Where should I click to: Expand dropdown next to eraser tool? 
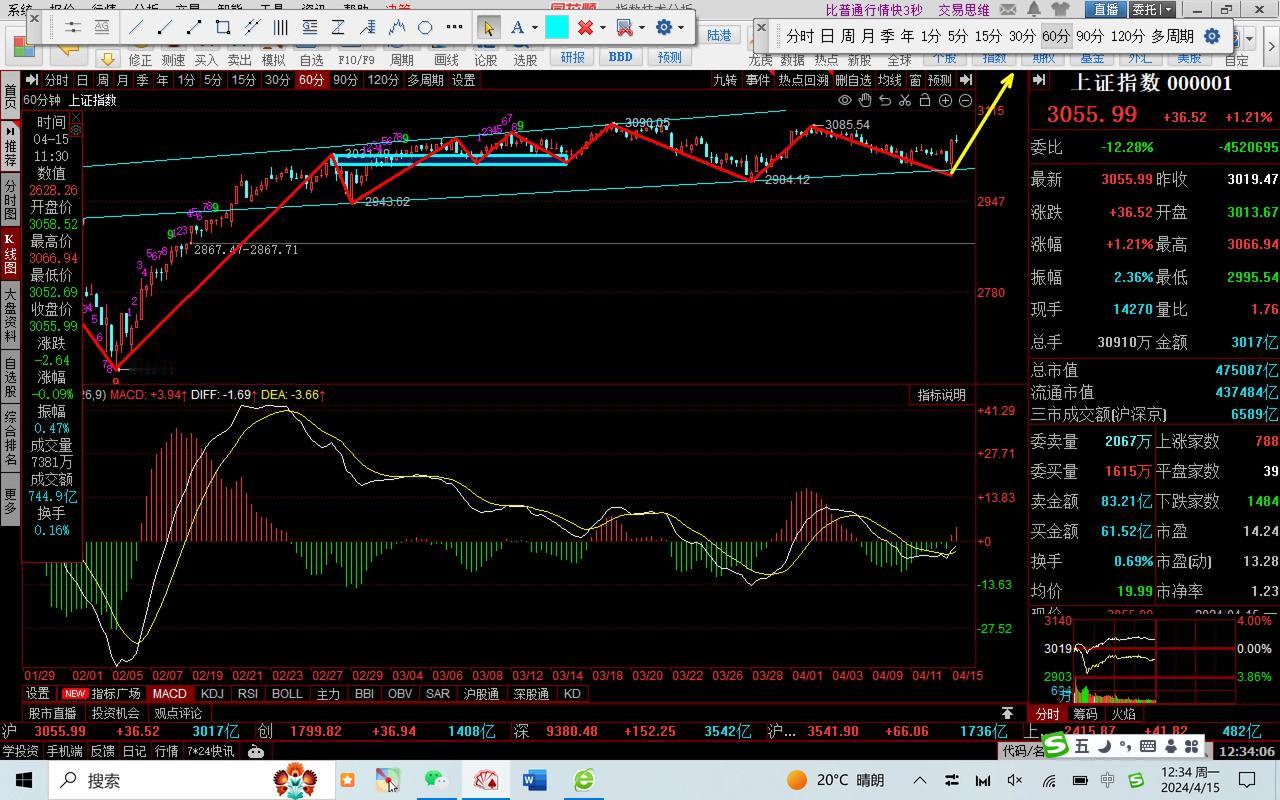pos(641,28)
